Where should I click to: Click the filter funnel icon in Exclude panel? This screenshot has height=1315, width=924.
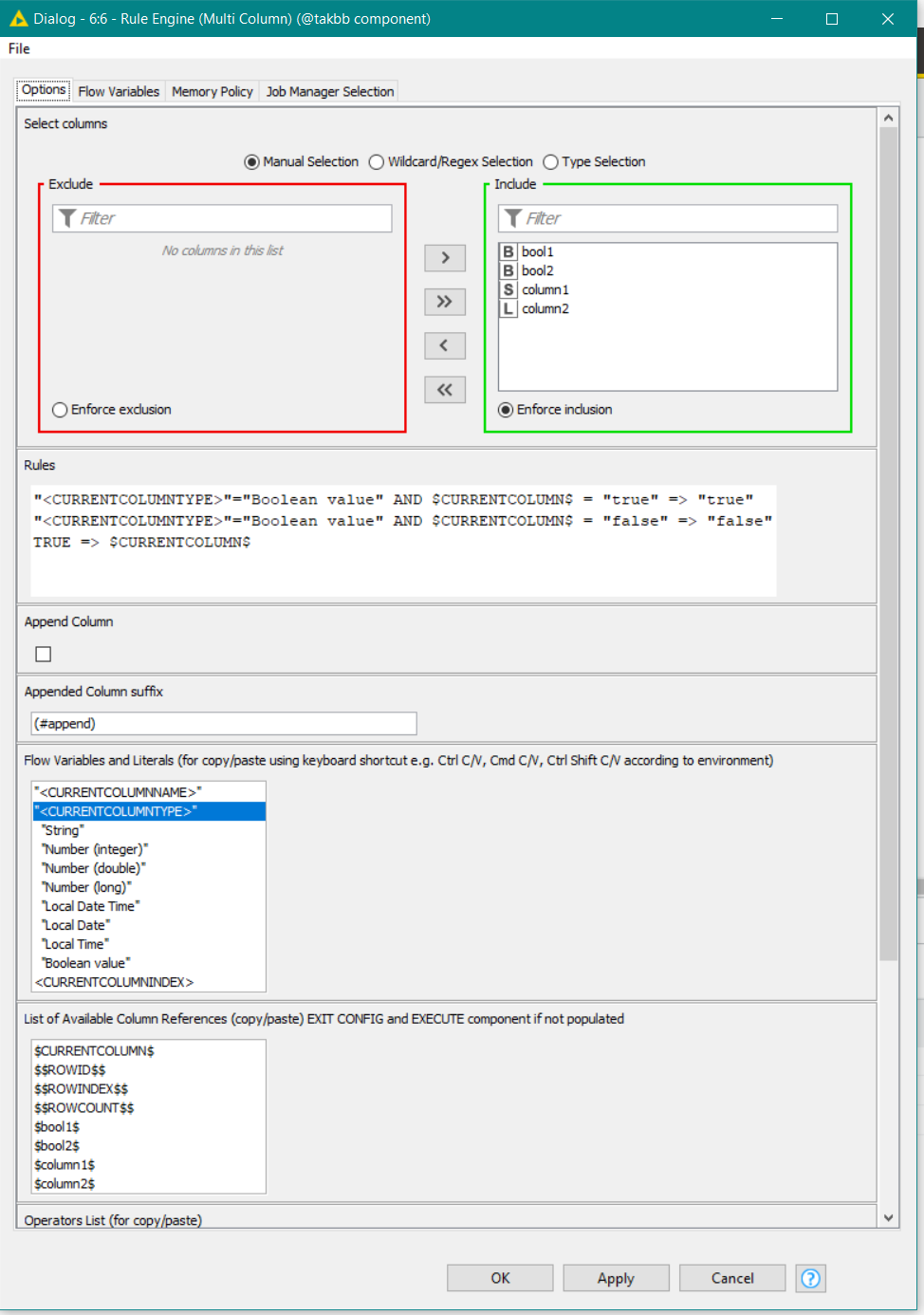tap(66, 217)
